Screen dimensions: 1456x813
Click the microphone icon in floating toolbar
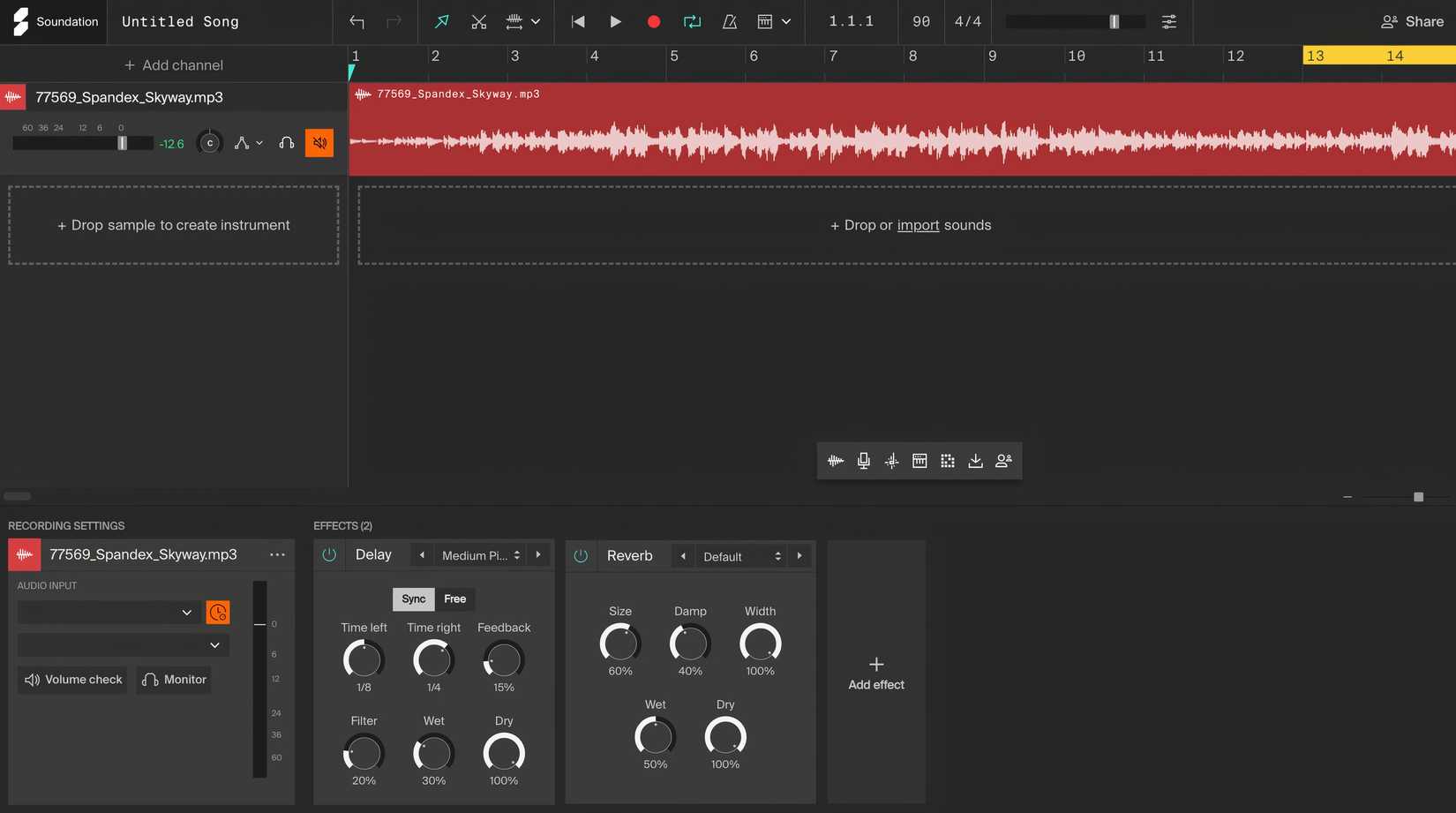(863, 461)
